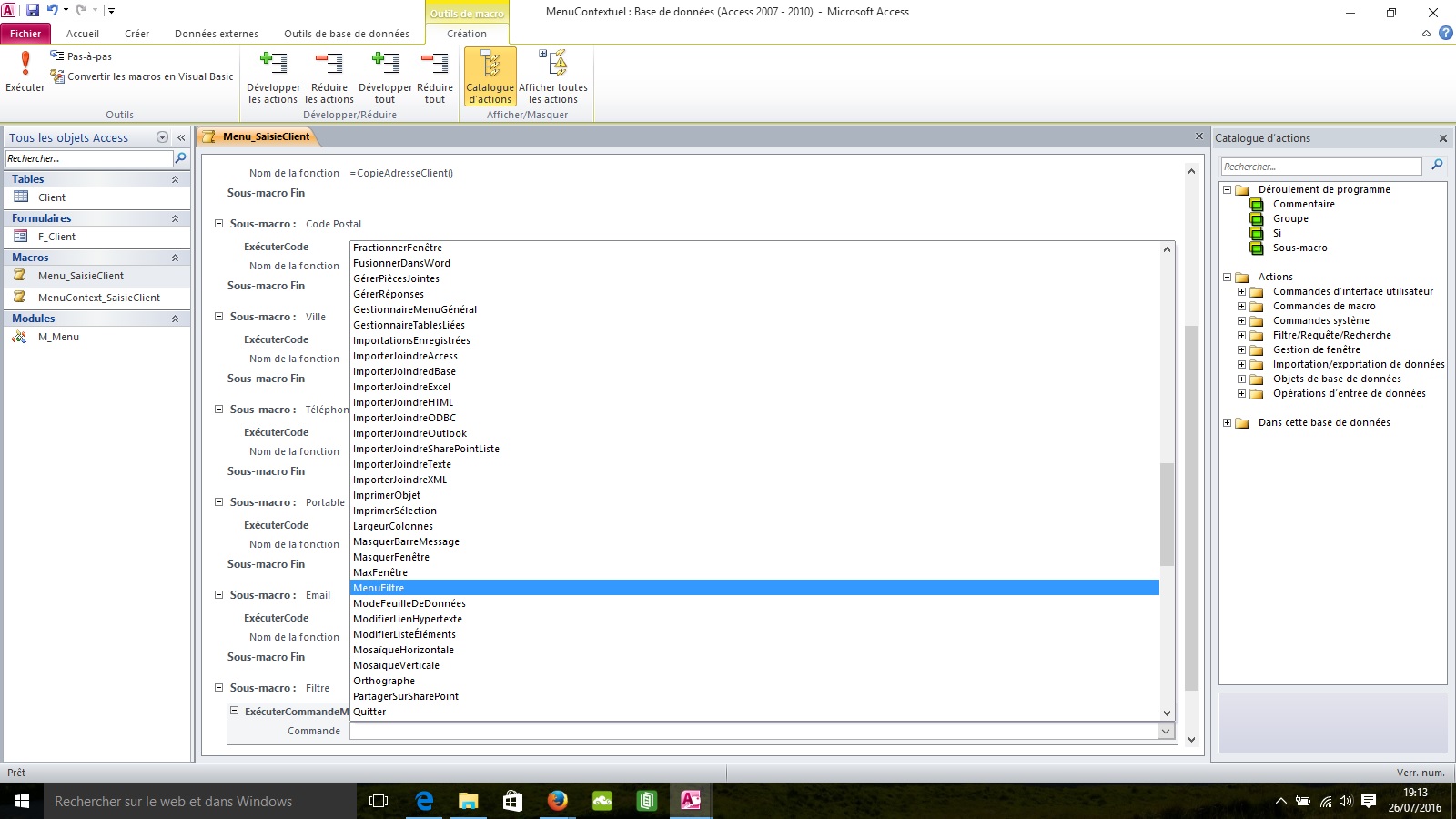
Task: Click navigation pane Rechercher field
Action: click(x=88, y=158)
